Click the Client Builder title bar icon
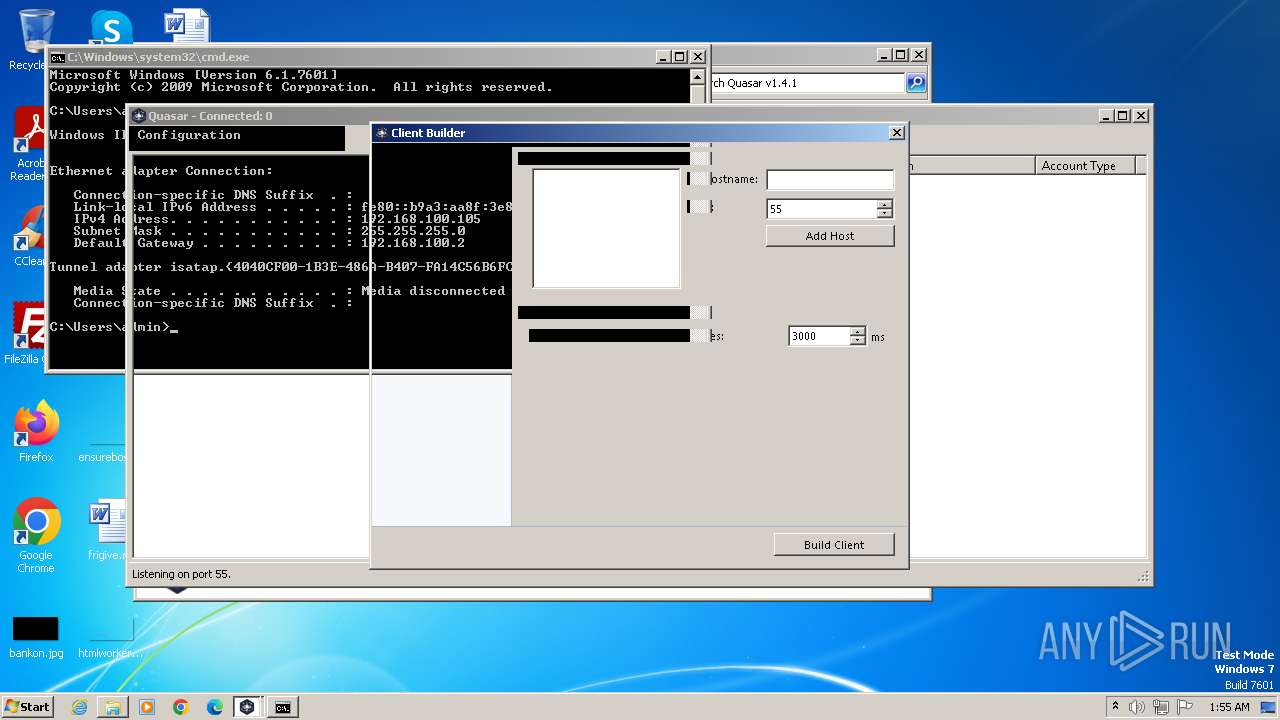1280x720 pixels. 381,133
